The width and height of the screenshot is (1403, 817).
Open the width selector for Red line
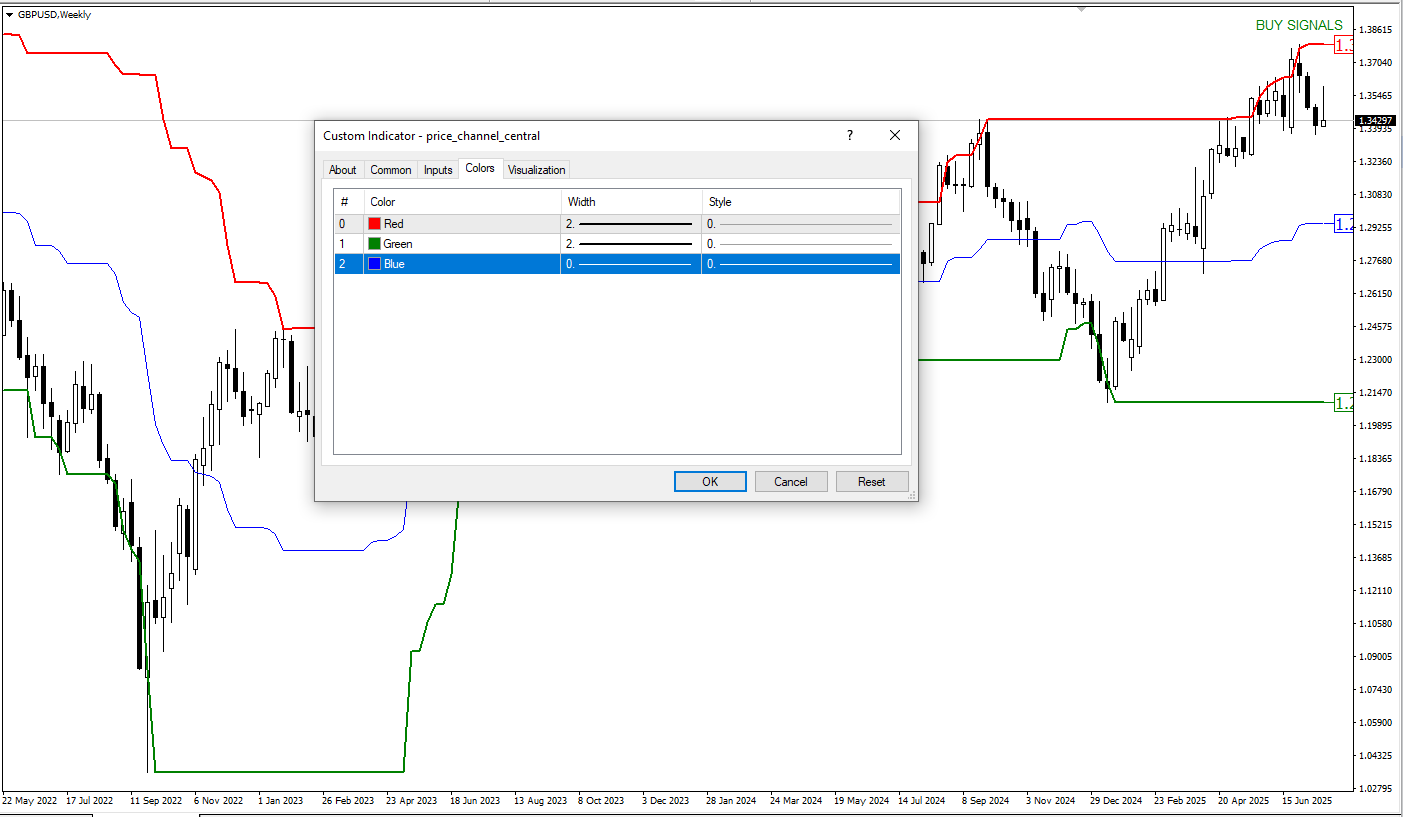click(x=630, y=224)
